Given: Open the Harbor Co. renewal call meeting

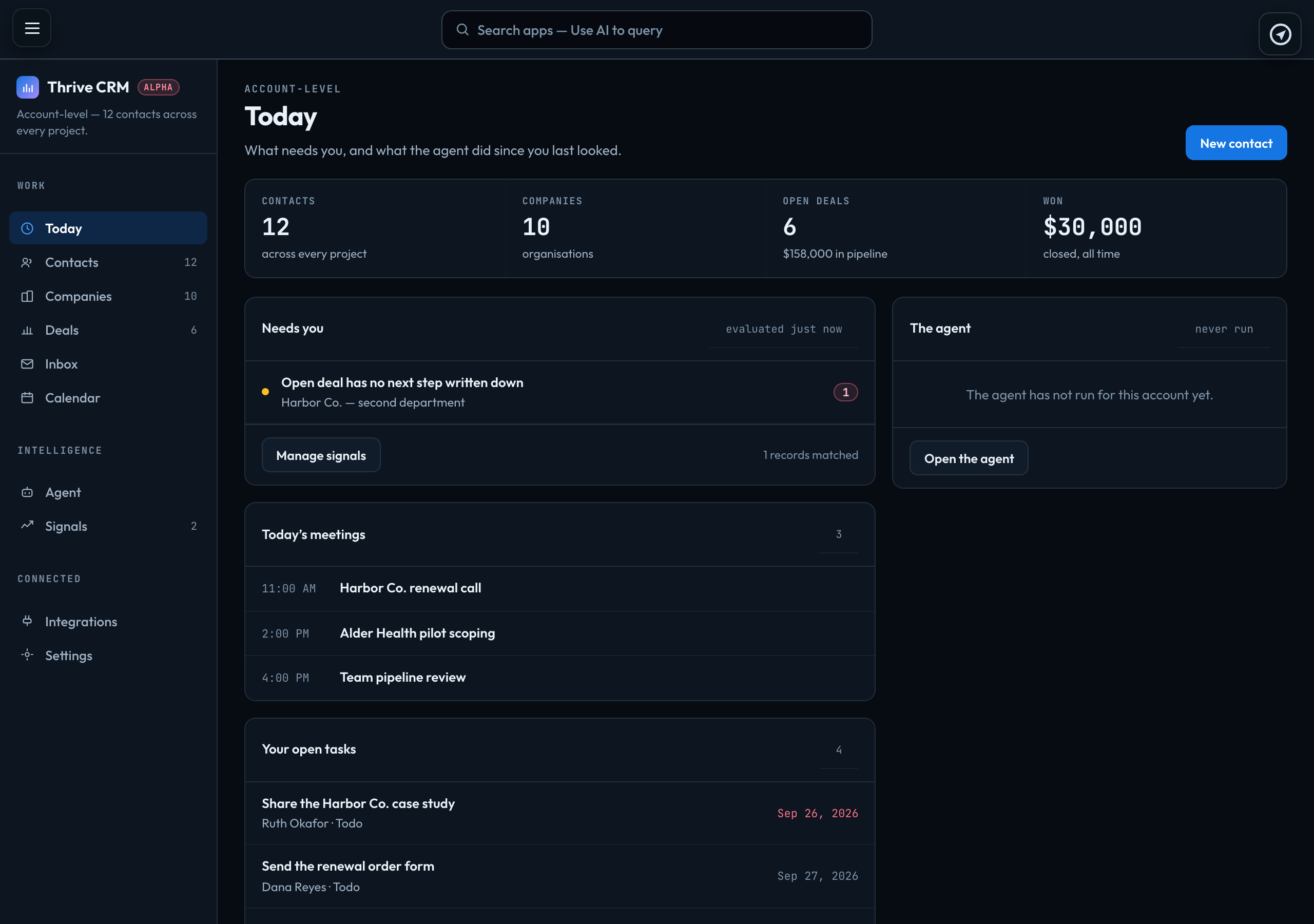Looking at the screenshot, I should (x=559, y=588).
